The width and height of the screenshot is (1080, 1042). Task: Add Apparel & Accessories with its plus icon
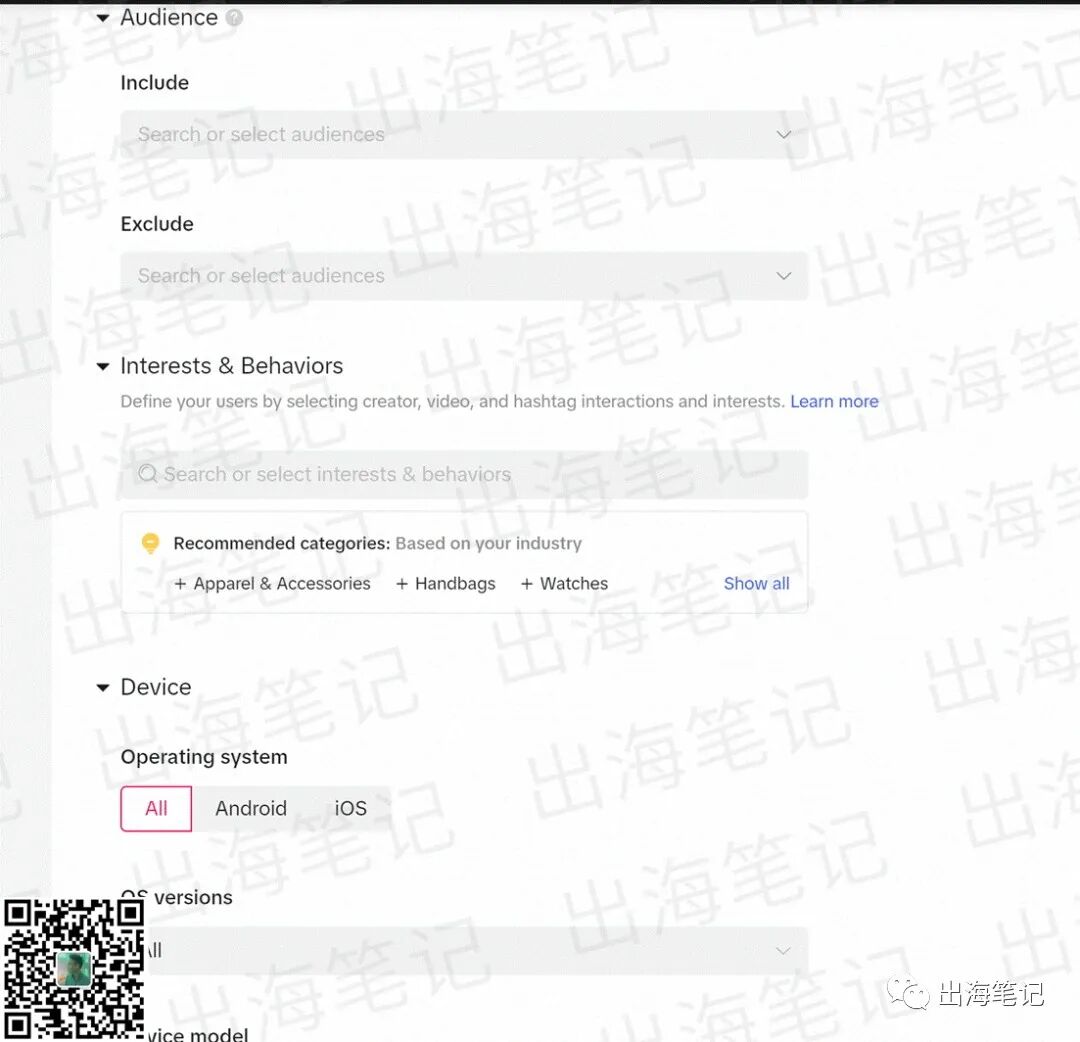[x=183, y=583]
